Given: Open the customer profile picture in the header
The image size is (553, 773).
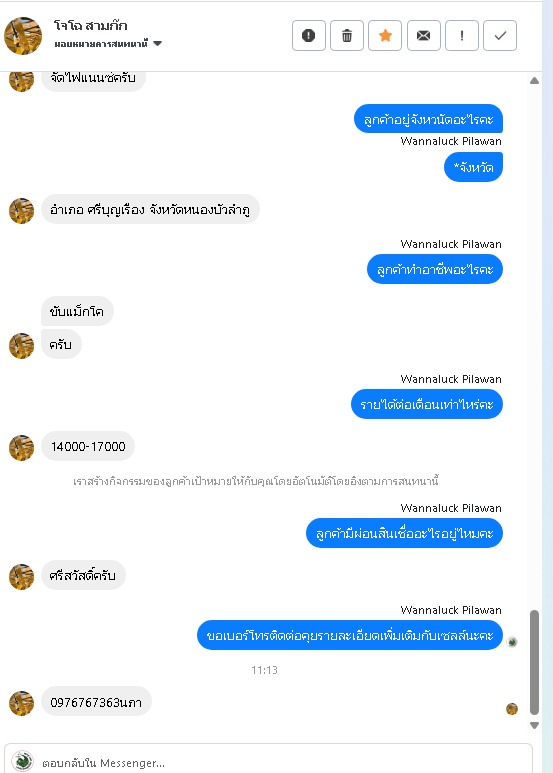Looking at the screenshot, I should click(23, 35).
